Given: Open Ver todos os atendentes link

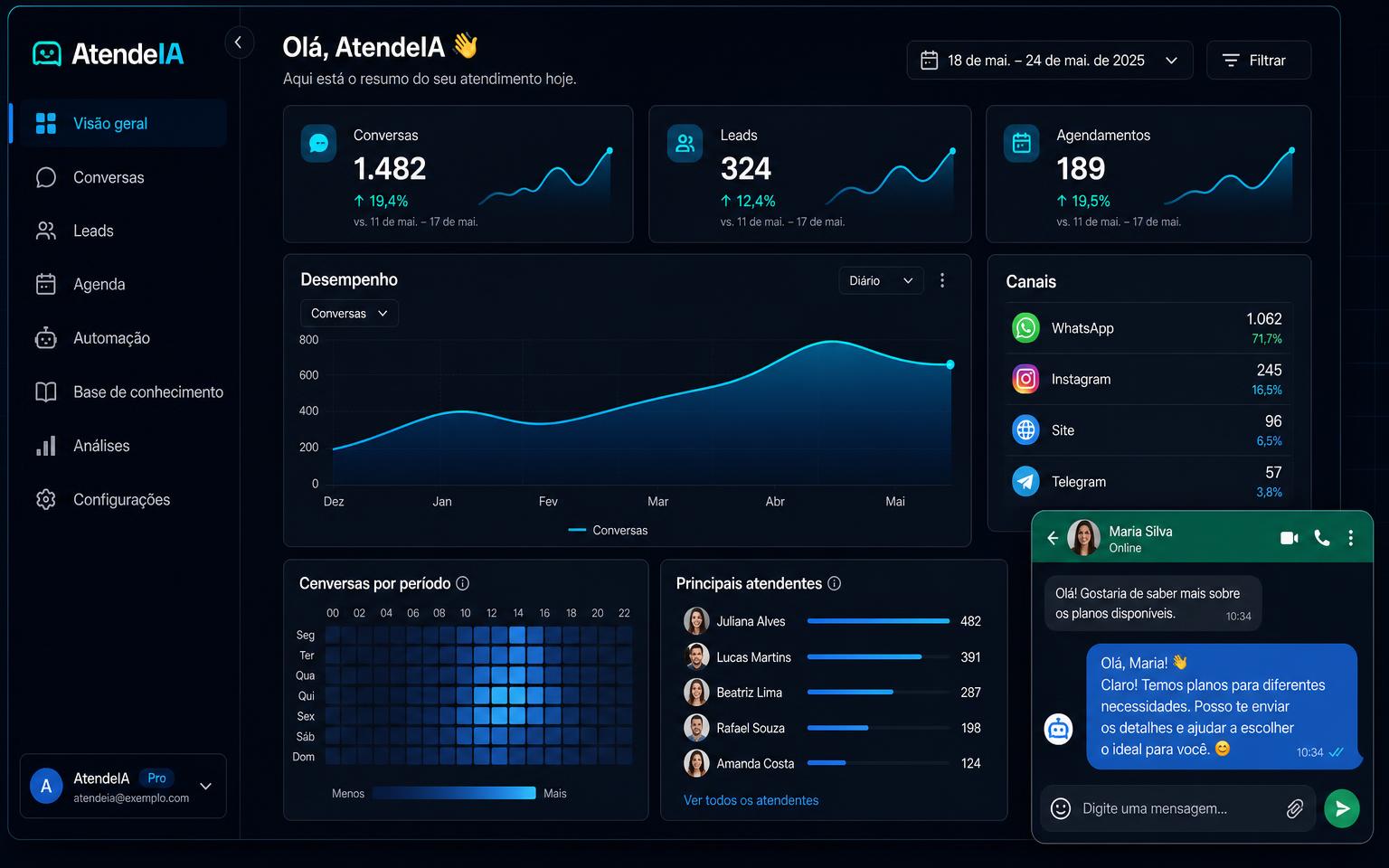Looking at the screenshot, I should click(751, 800).
